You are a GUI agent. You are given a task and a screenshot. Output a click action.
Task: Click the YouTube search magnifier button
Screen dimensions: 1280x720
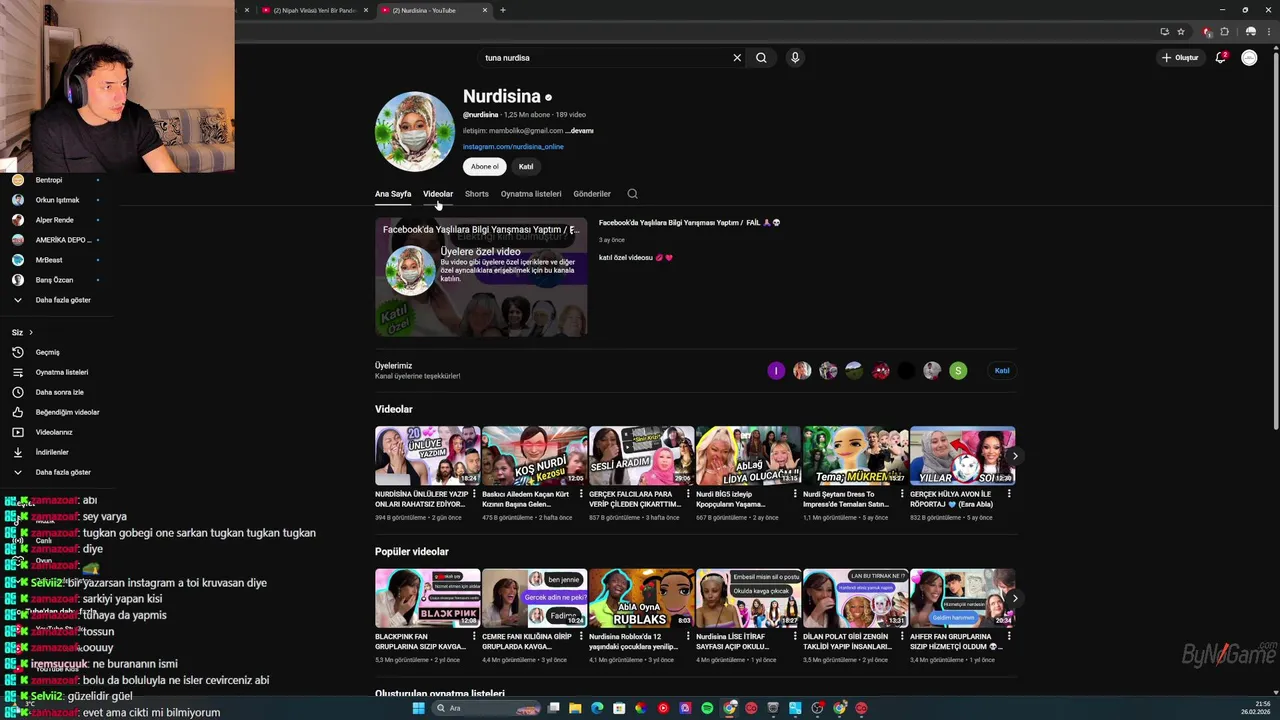[x=761, y=58]
